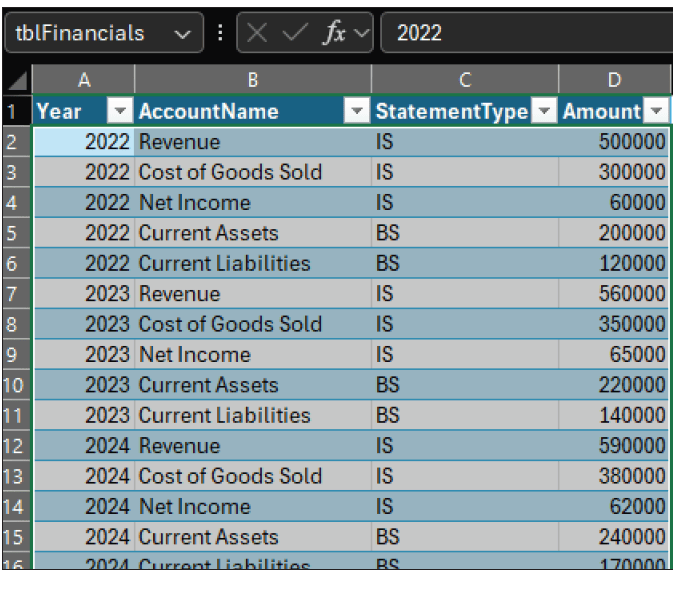Click Current Assets in row 10
Image resolution: width=673 pixels, height=591 pixels.
click(x=253, y=385)
